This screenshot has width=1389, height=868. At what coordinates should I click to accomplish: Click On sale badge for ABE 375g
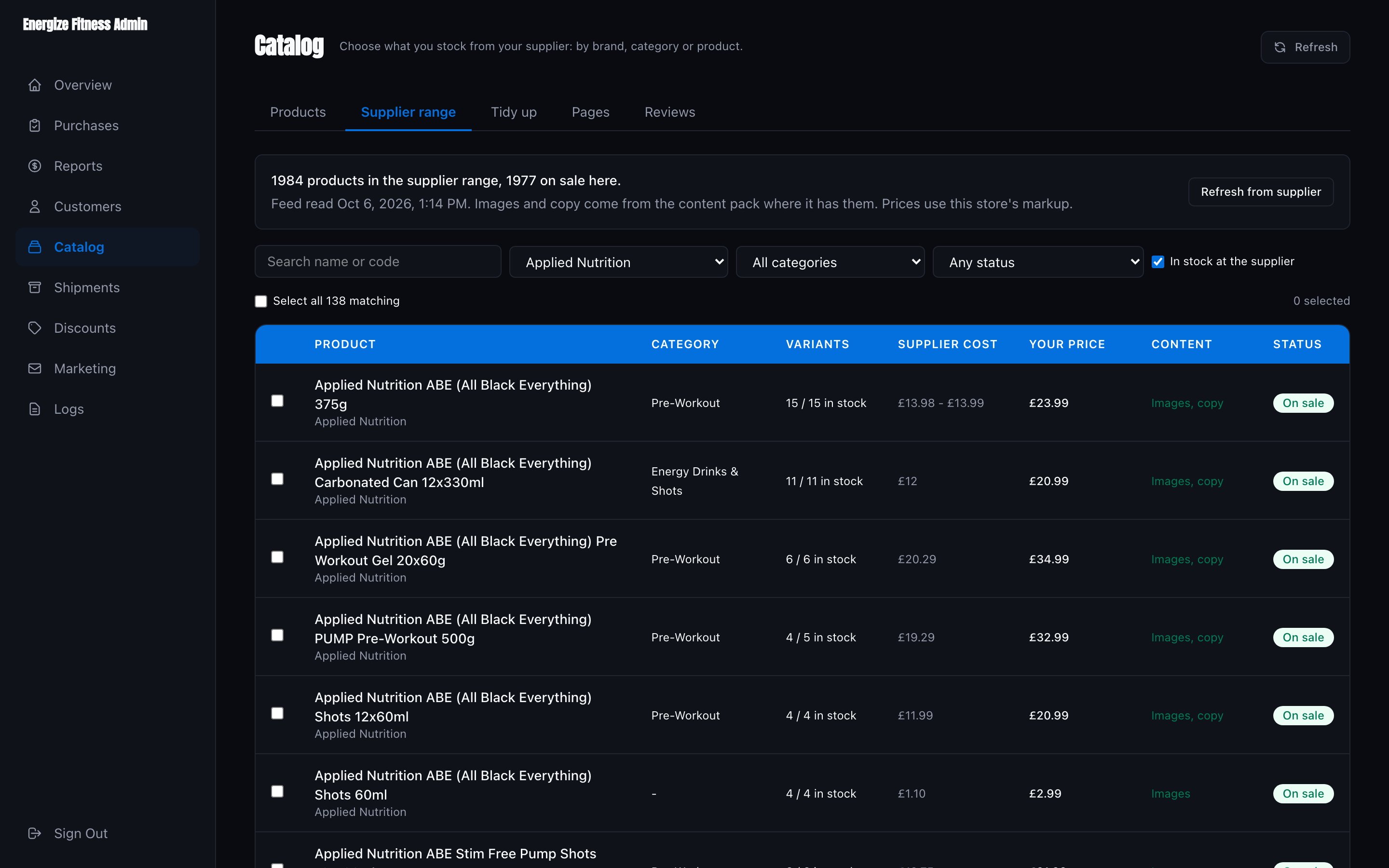click(1303, 403)
